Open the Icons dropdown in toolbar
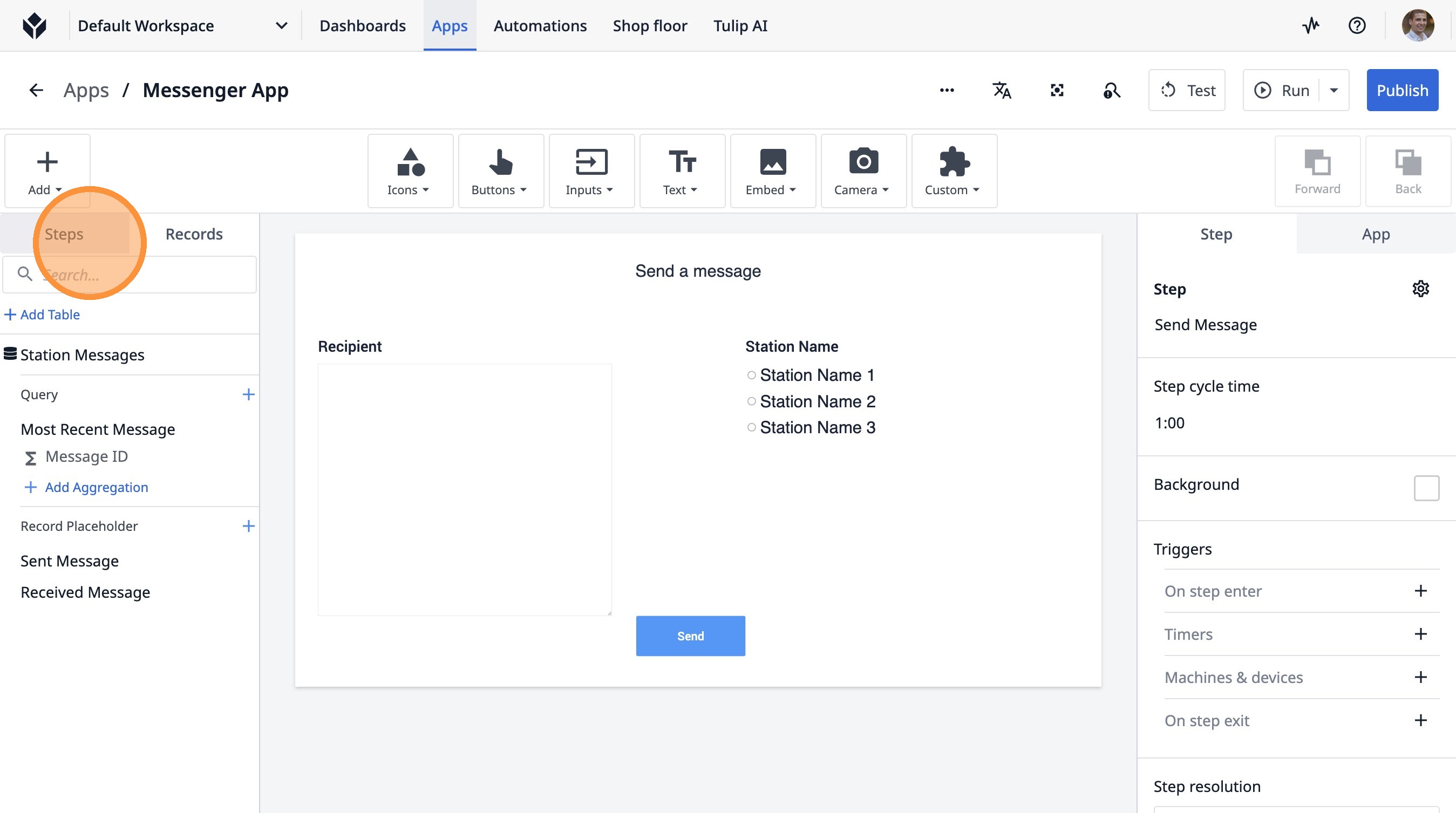1456x813 pixels. [x=410, y=170]
